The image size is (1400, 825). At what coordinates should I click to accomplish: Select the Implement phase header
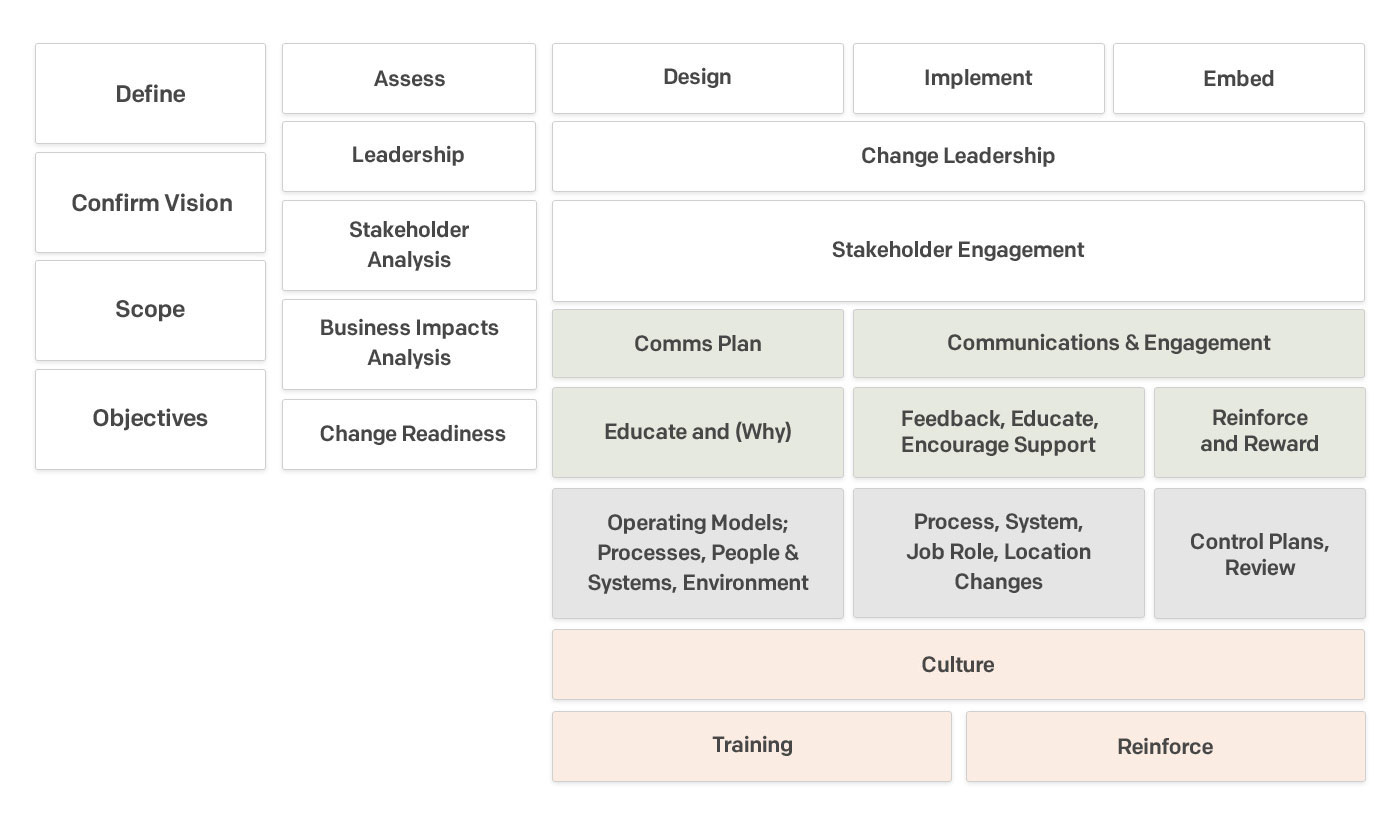coord(978,78)
